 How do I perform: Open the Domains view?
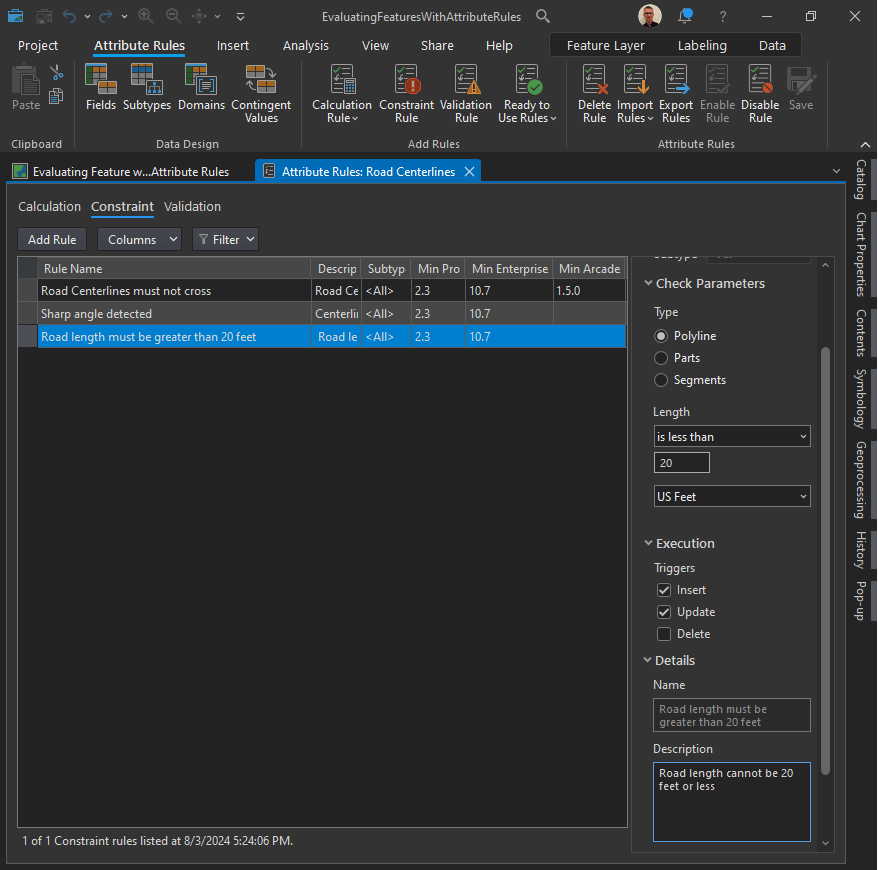tap(201, 88)
